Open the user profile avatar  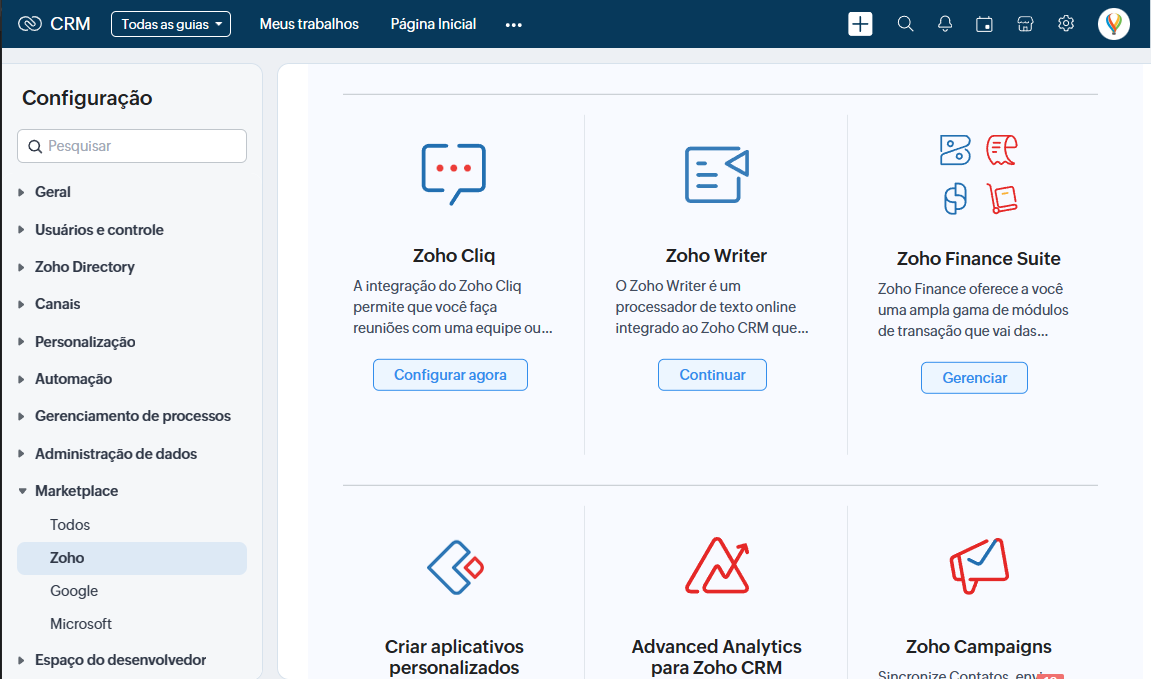[1114, 24]
